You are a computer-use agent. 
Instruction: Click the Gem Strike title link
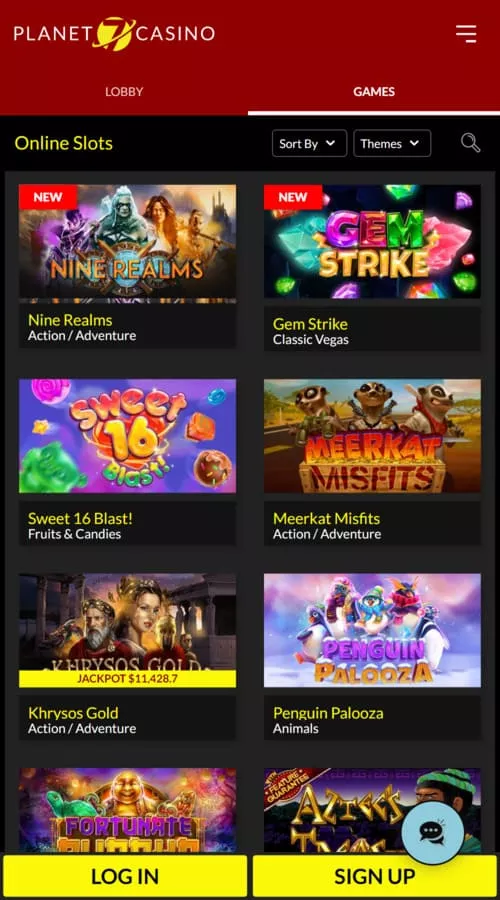[310, 324]
